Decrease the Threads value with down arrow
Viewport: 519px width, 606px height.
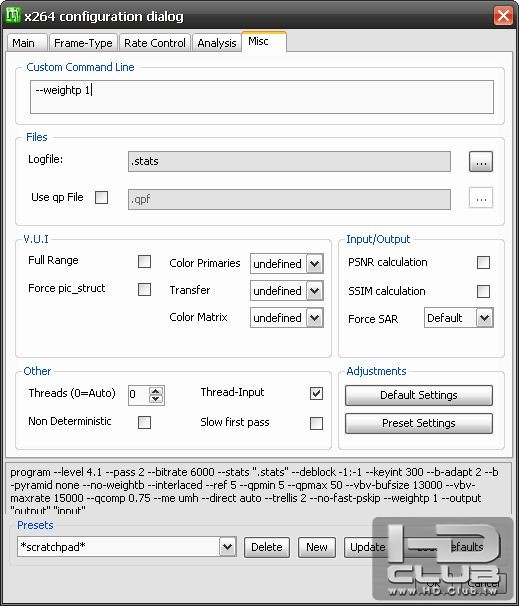[156, 400]
